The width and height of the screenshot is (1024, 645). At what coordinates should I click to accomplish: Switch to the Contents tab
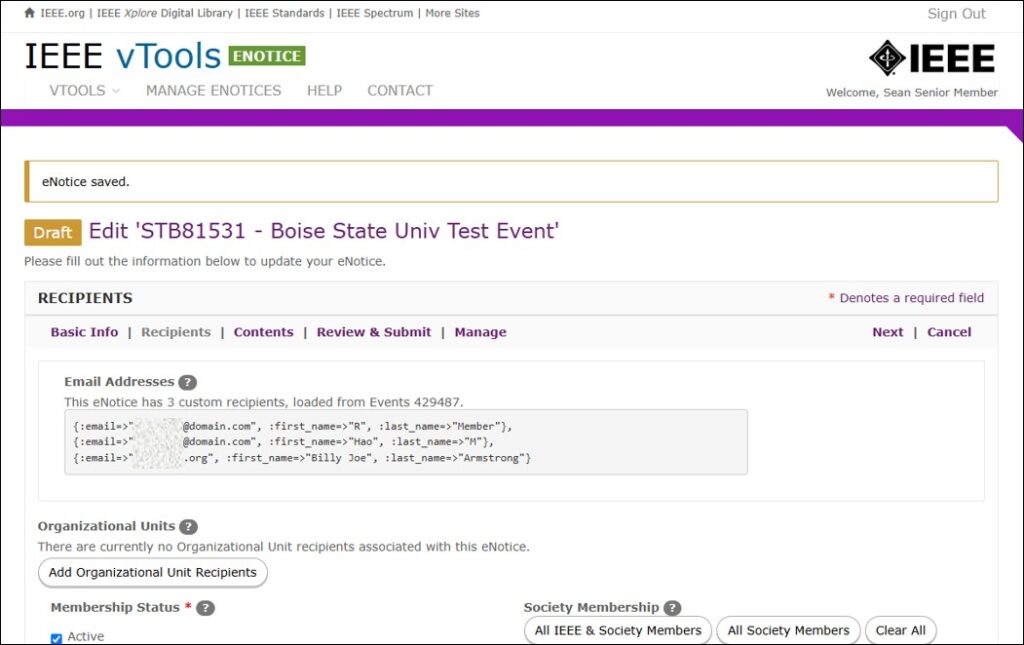(263, 332)
